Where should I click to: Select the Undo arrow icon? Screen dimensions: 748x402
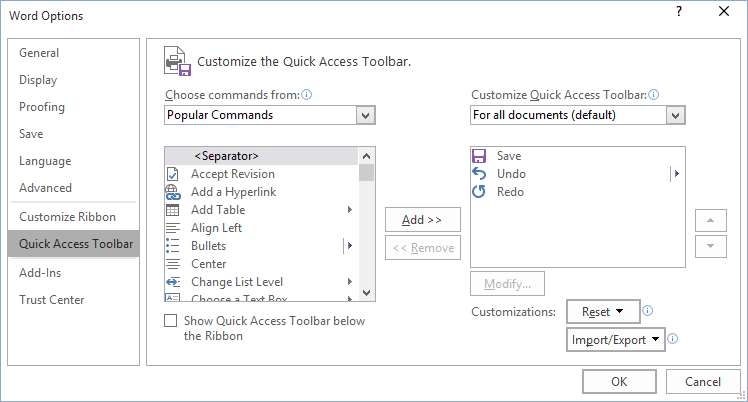click(x=479, y=174)
